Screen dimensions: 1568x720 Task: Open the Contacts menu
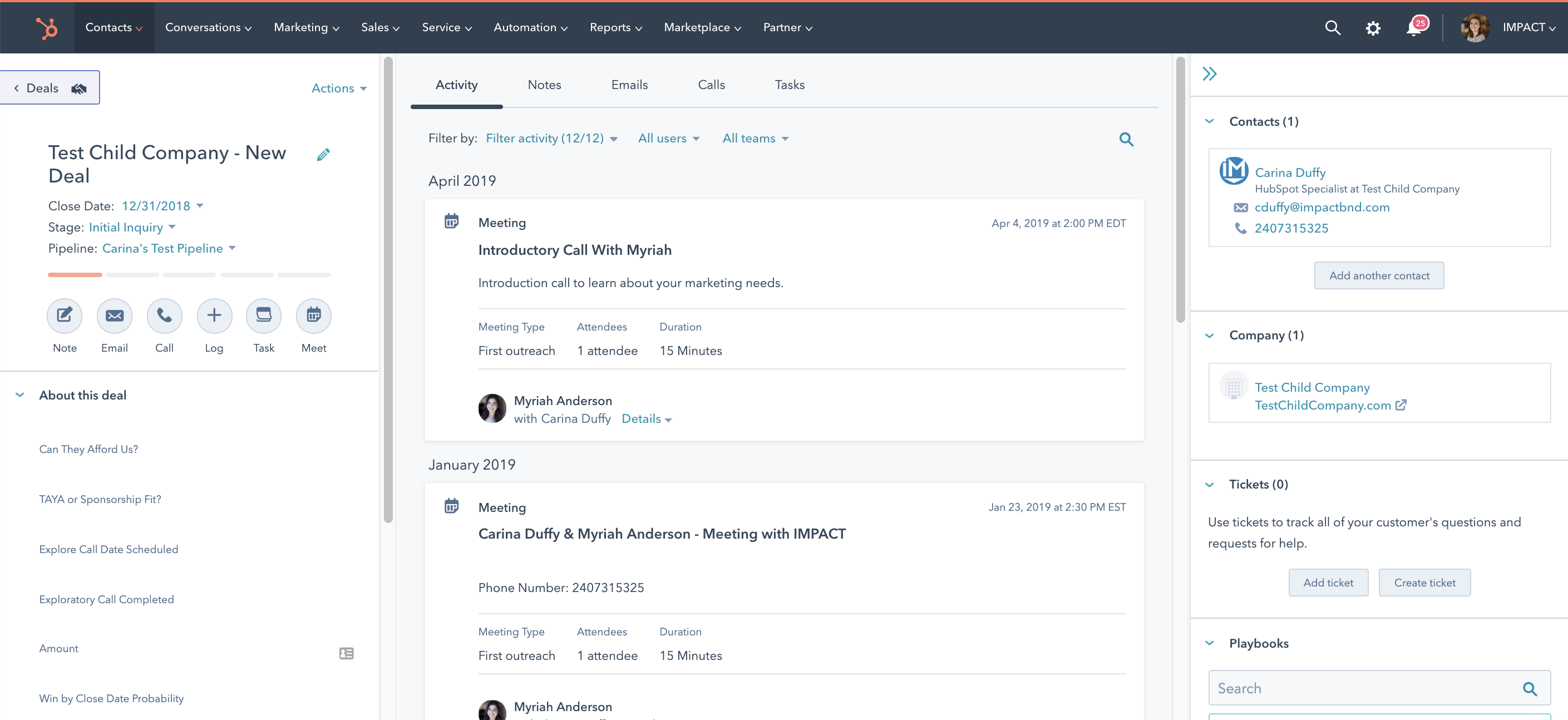[115, 28]
